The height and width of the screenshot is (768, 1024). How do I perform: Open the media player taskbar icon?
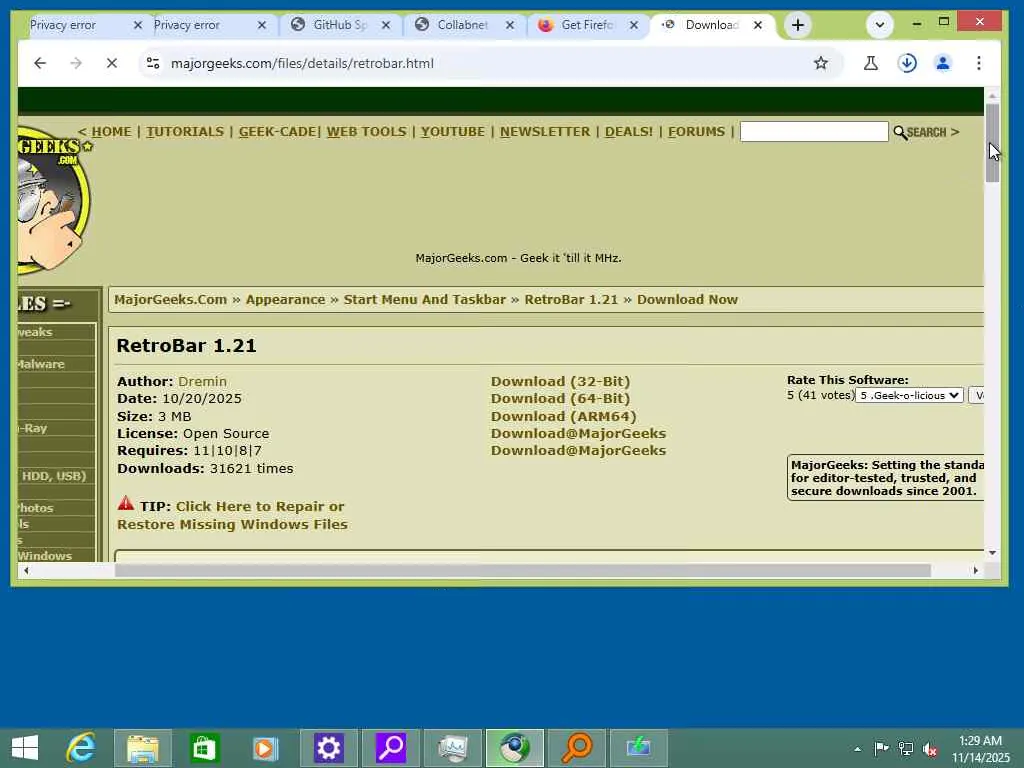point(266,748)
